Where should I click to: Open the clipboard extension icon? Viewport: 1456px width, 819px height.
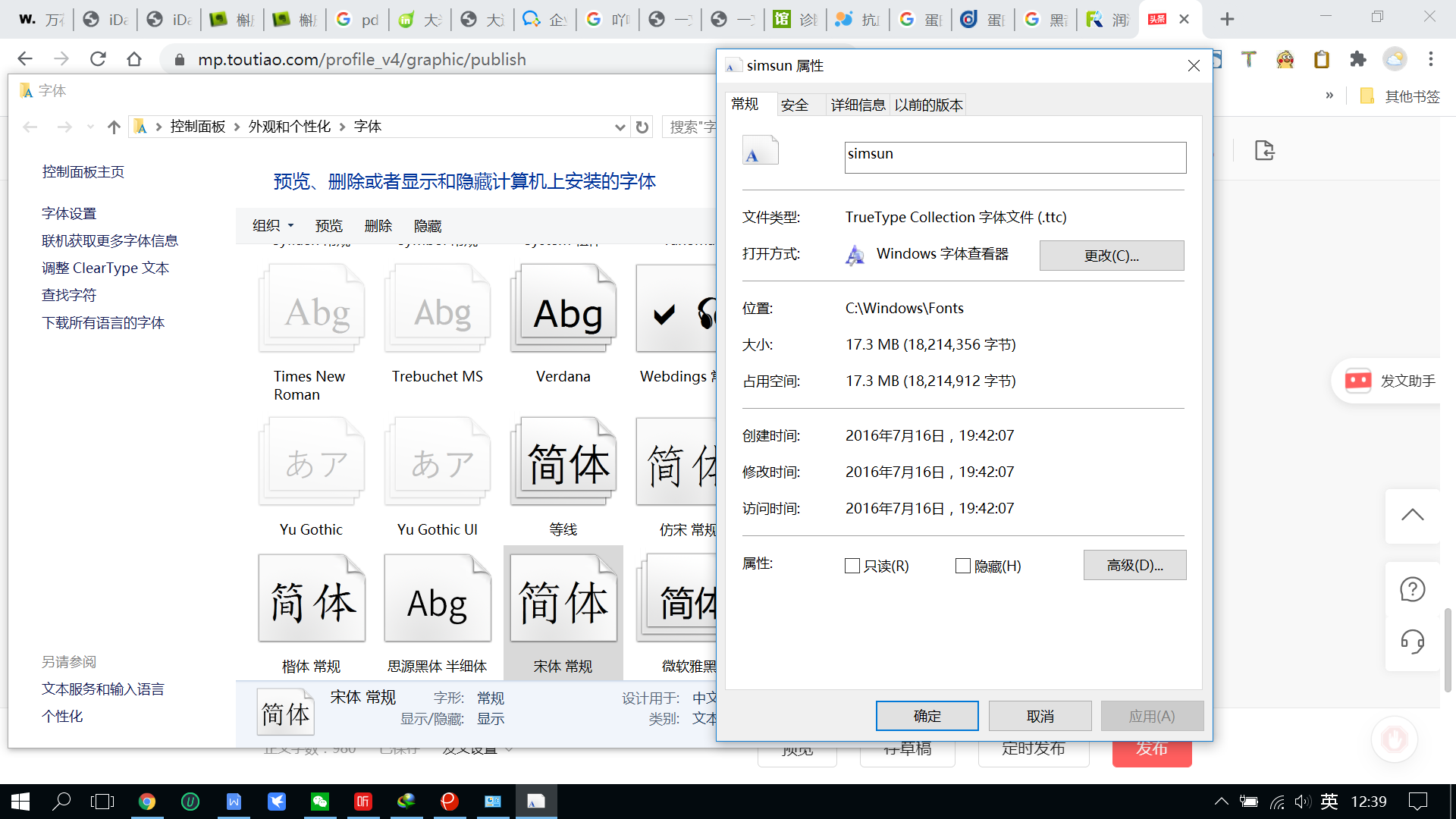(x=1323, y=59)
